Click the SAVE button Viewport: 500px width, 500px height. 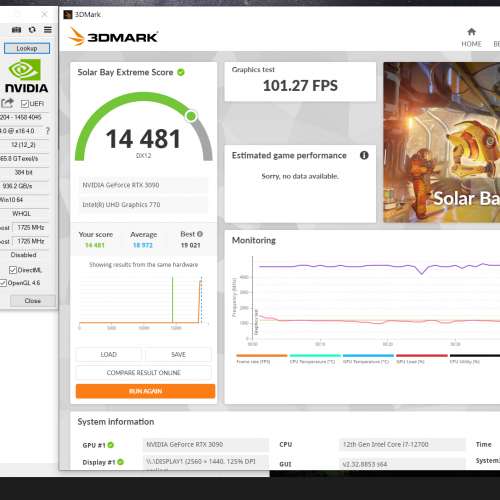[x=178, y=354]
